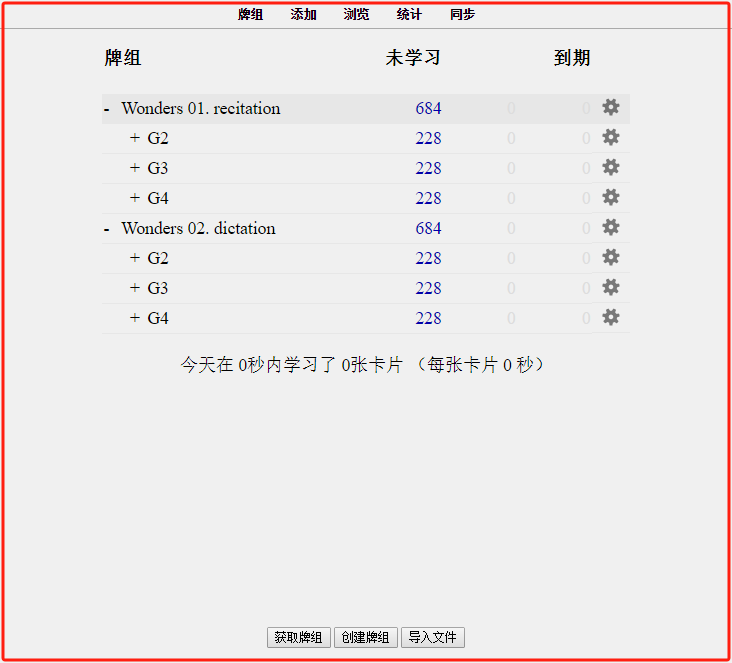Click the today's study summary text
The height and width of the screenshot is (663, 732).
click(x=363, y=365)
